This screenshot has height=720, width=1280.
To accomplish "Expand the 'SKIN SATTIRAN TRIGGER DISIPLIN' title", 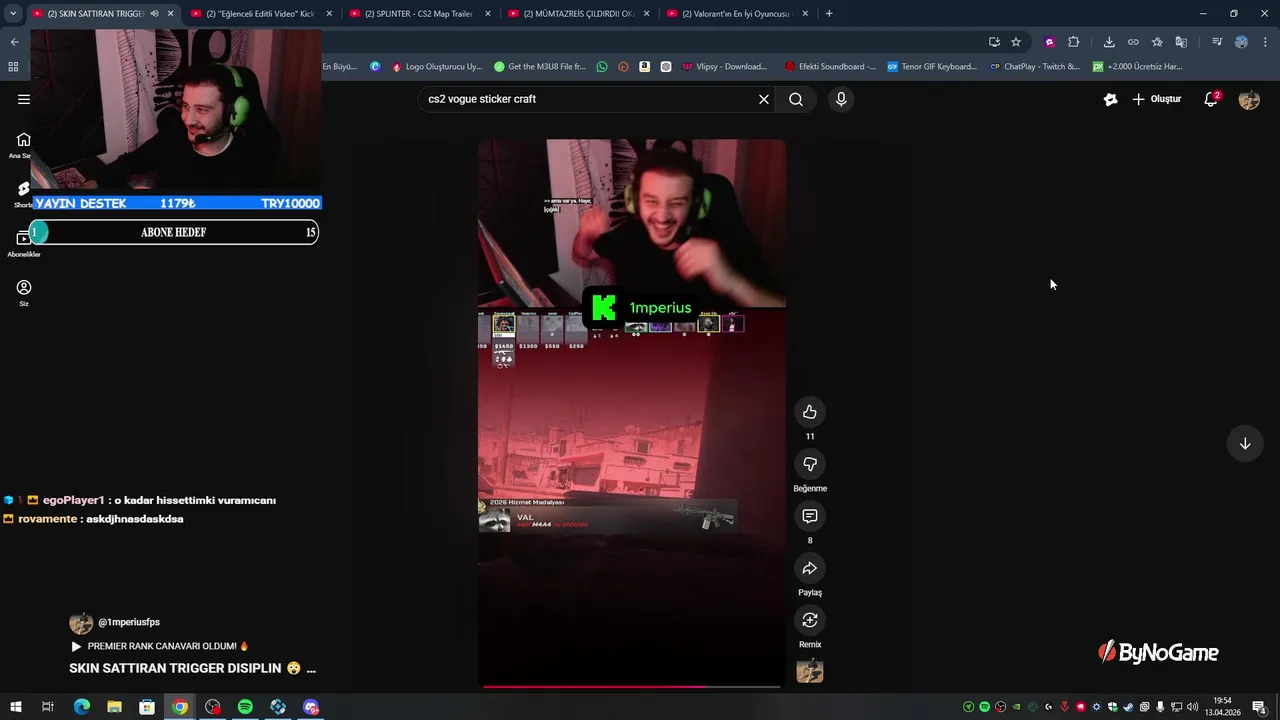I will click(x=192, y=668).
